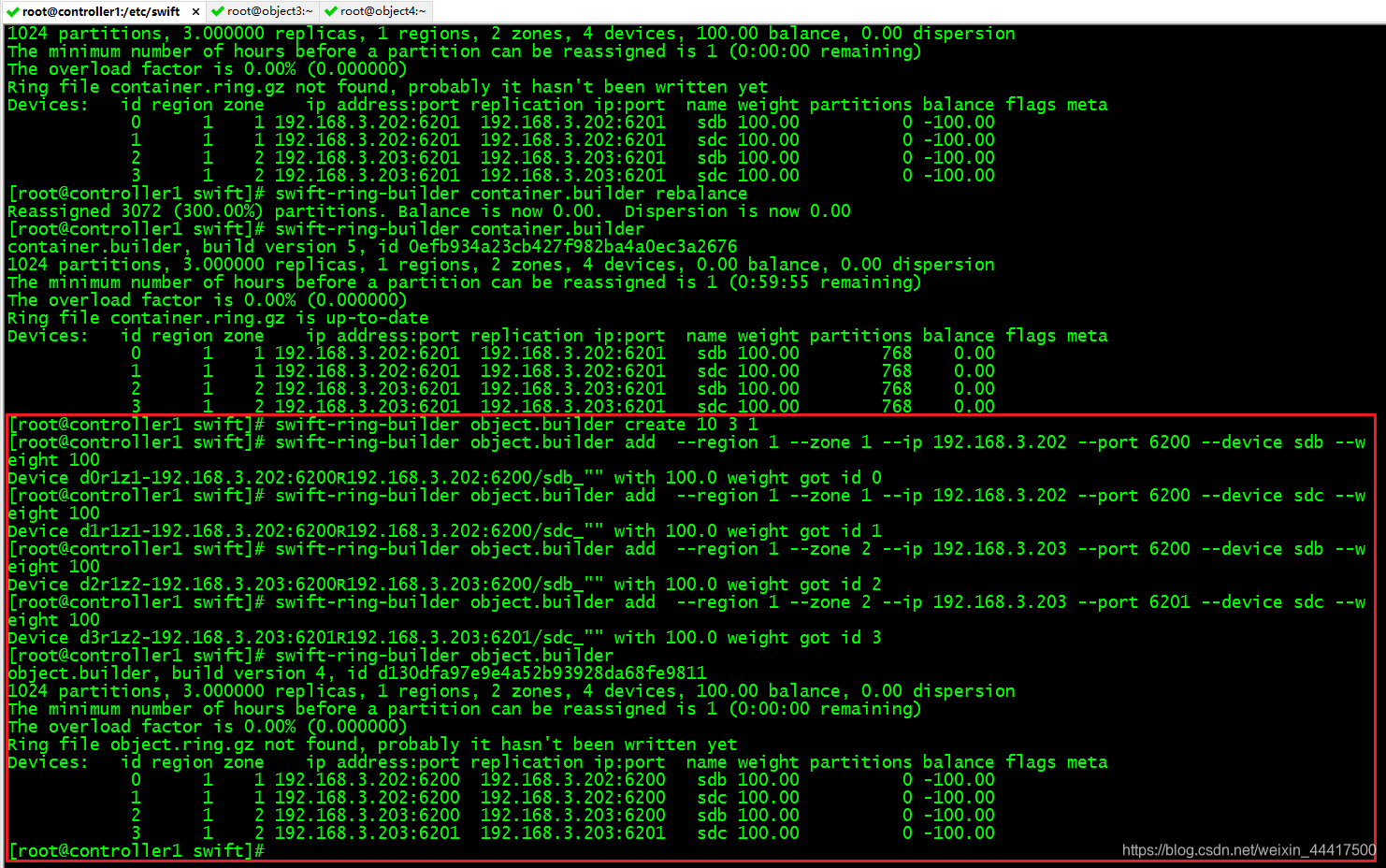This screenshot has width=1386, height=868.
Task: Switch to the root@object3:~ tab
Action: (x=269, y=11)
